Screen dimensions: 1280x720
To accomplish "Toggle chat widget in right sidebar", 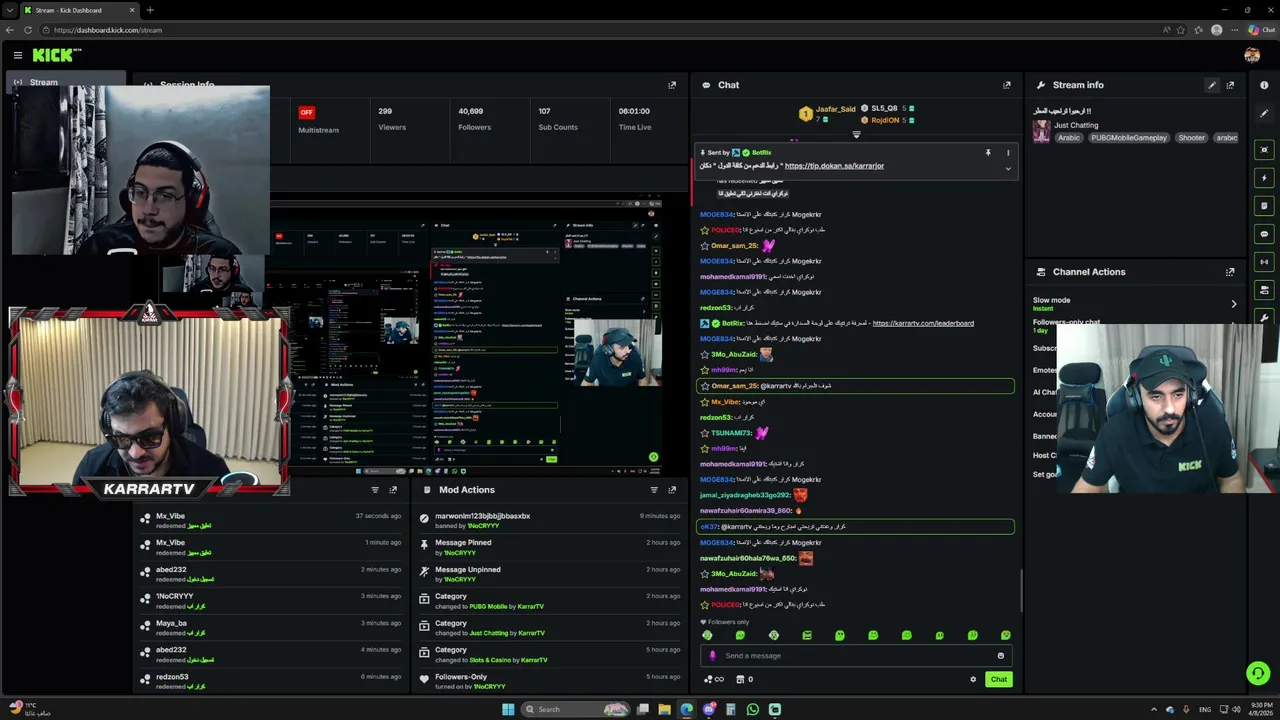I will [x=1264, y=234].
